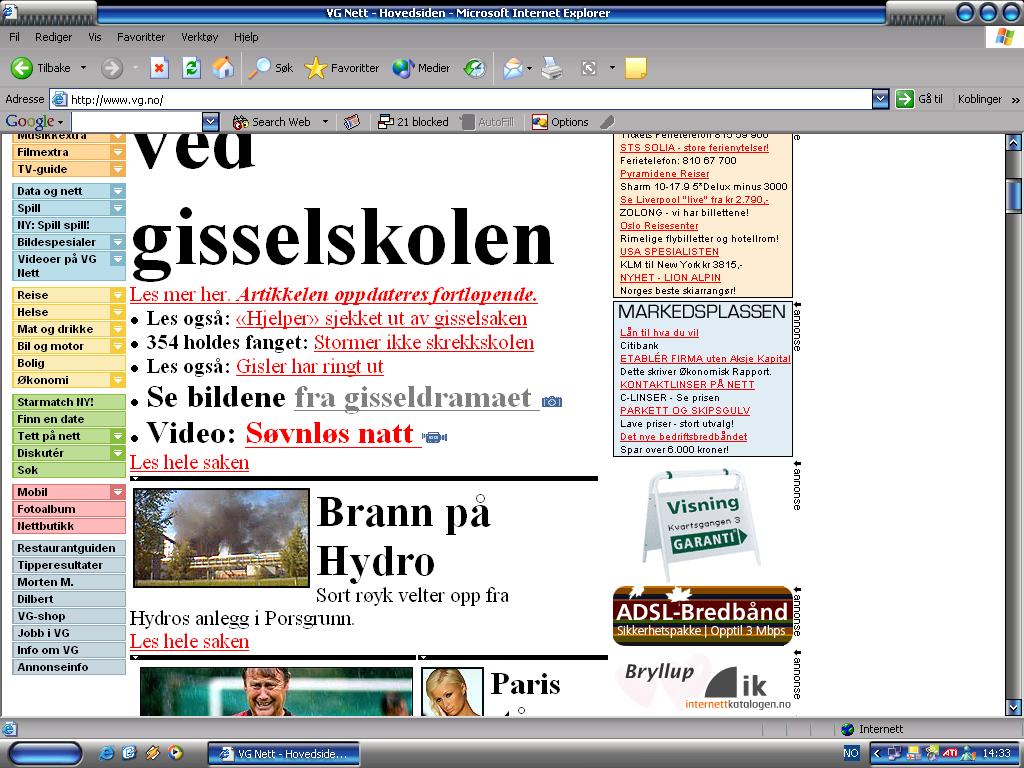Image resolution: width=1024 pixels, height=768 pixels.
Task: Click the vertical scrollbar thumb
Action: pyautogui.click(x=1014, y=195)
